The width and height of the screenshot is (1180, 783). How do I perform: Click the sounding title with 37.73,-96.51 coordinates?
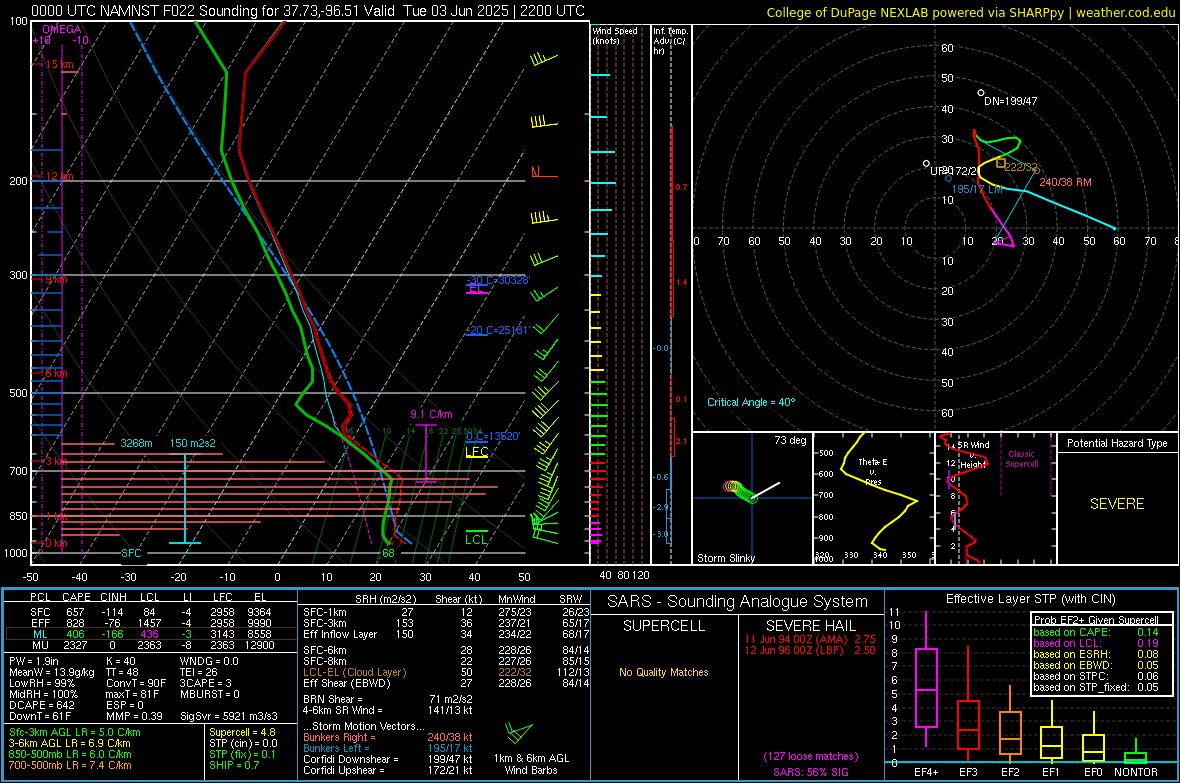308,11
